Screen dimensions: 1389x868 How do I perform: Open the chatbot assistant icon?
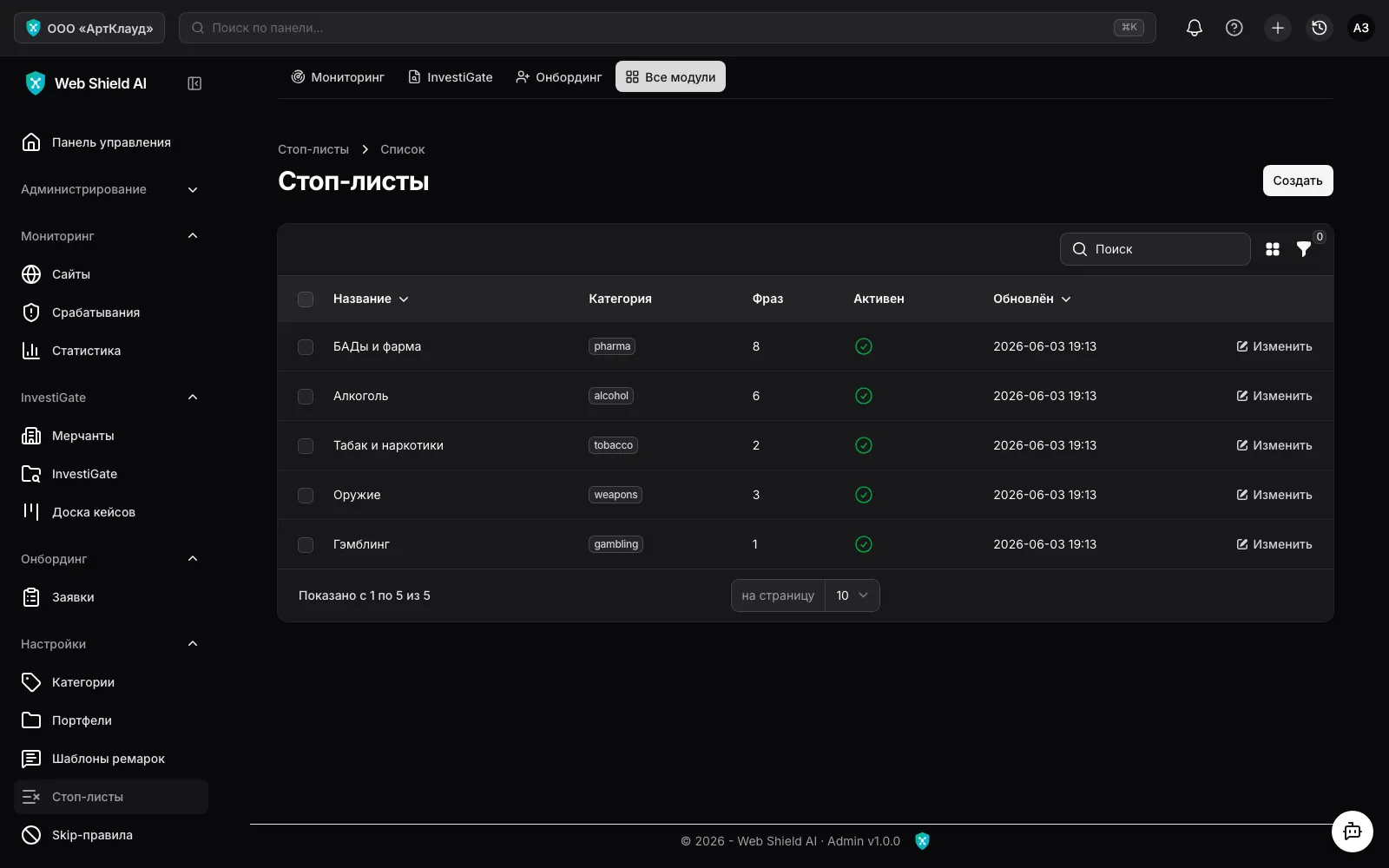click(1352, 832)
